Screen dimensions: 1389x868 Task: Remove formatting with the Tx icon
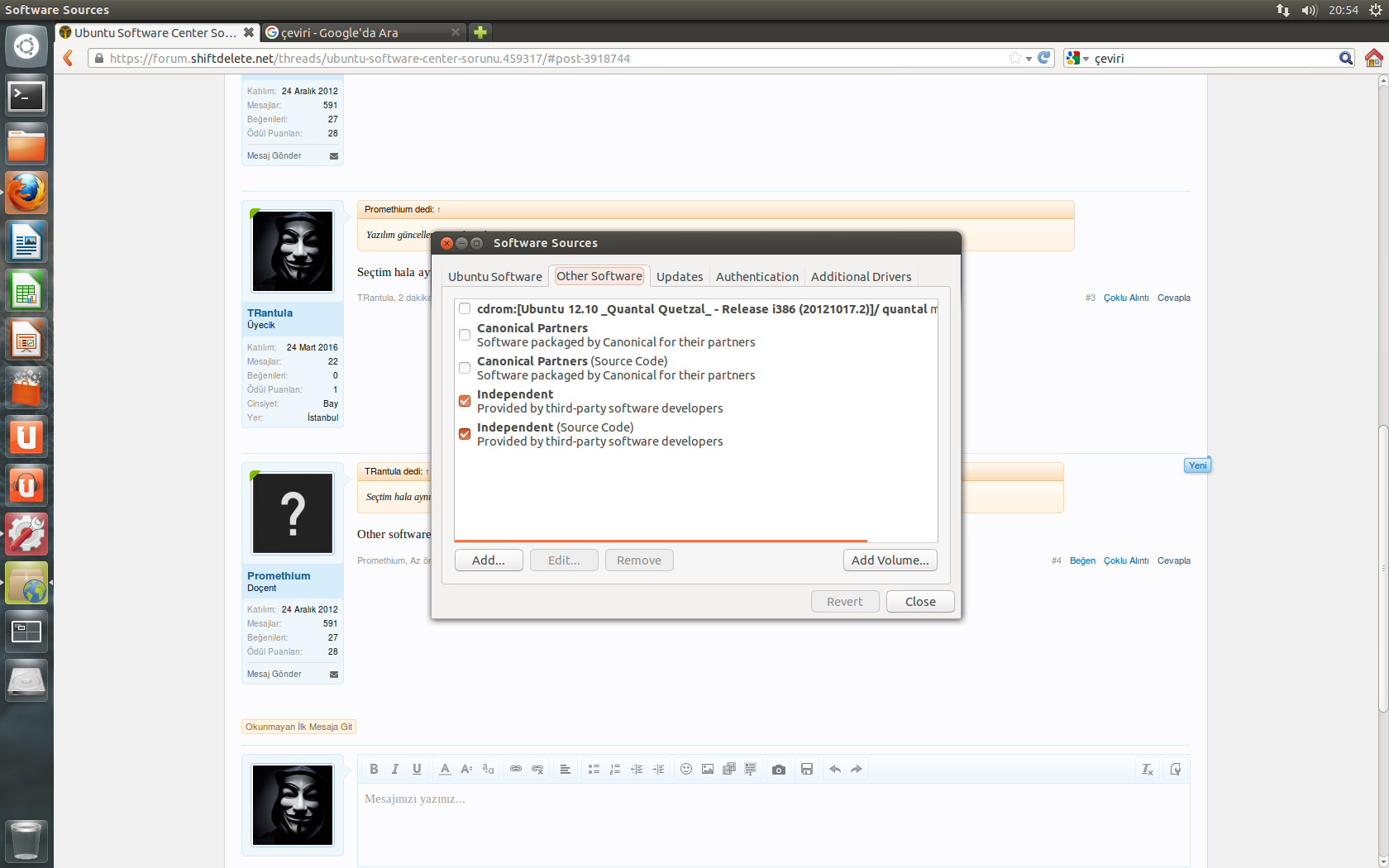tap(1148, 769)
